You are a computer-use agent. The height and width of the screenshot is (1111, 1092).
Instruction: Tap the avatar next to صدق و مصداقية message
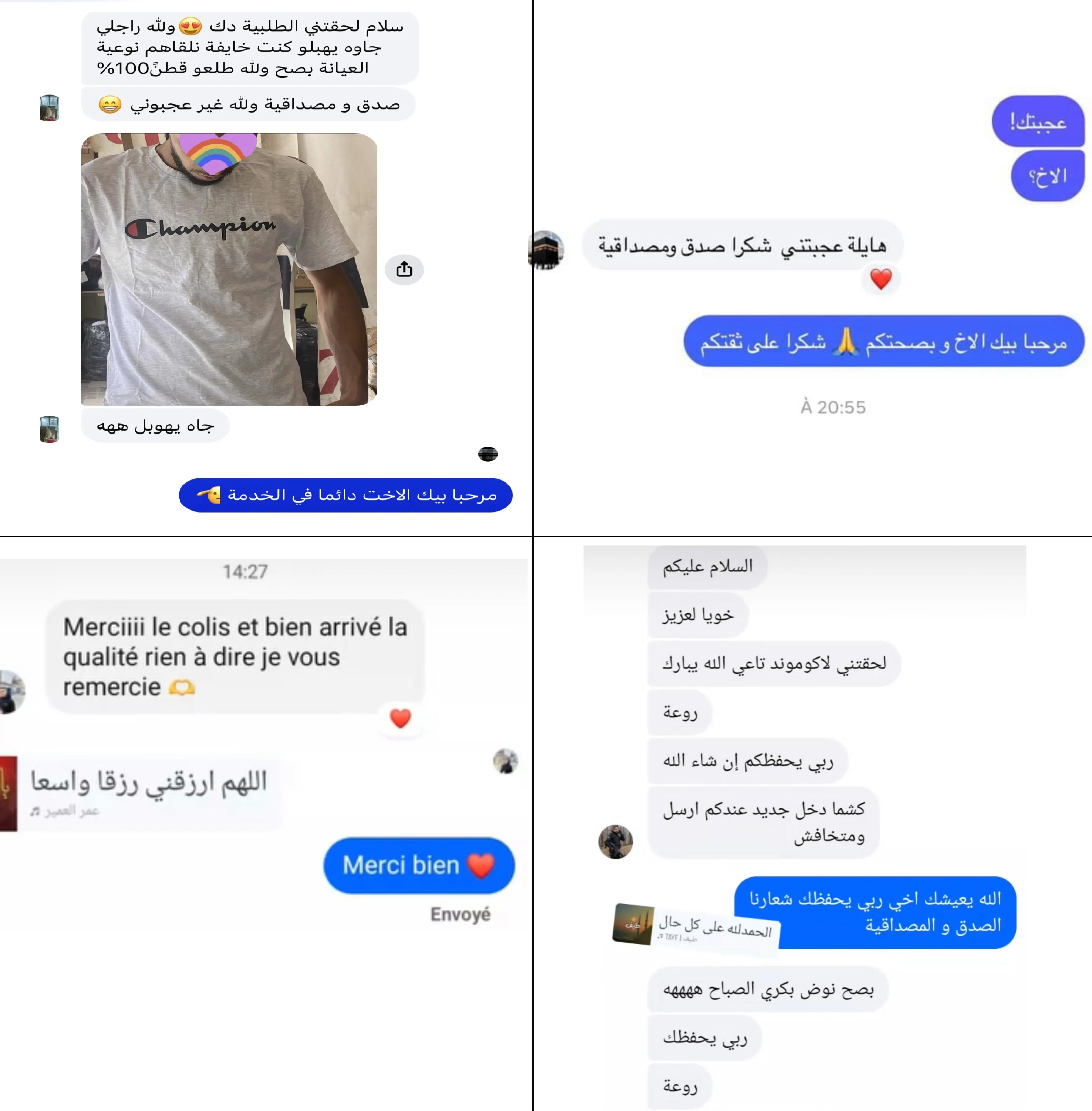(49, 107)
